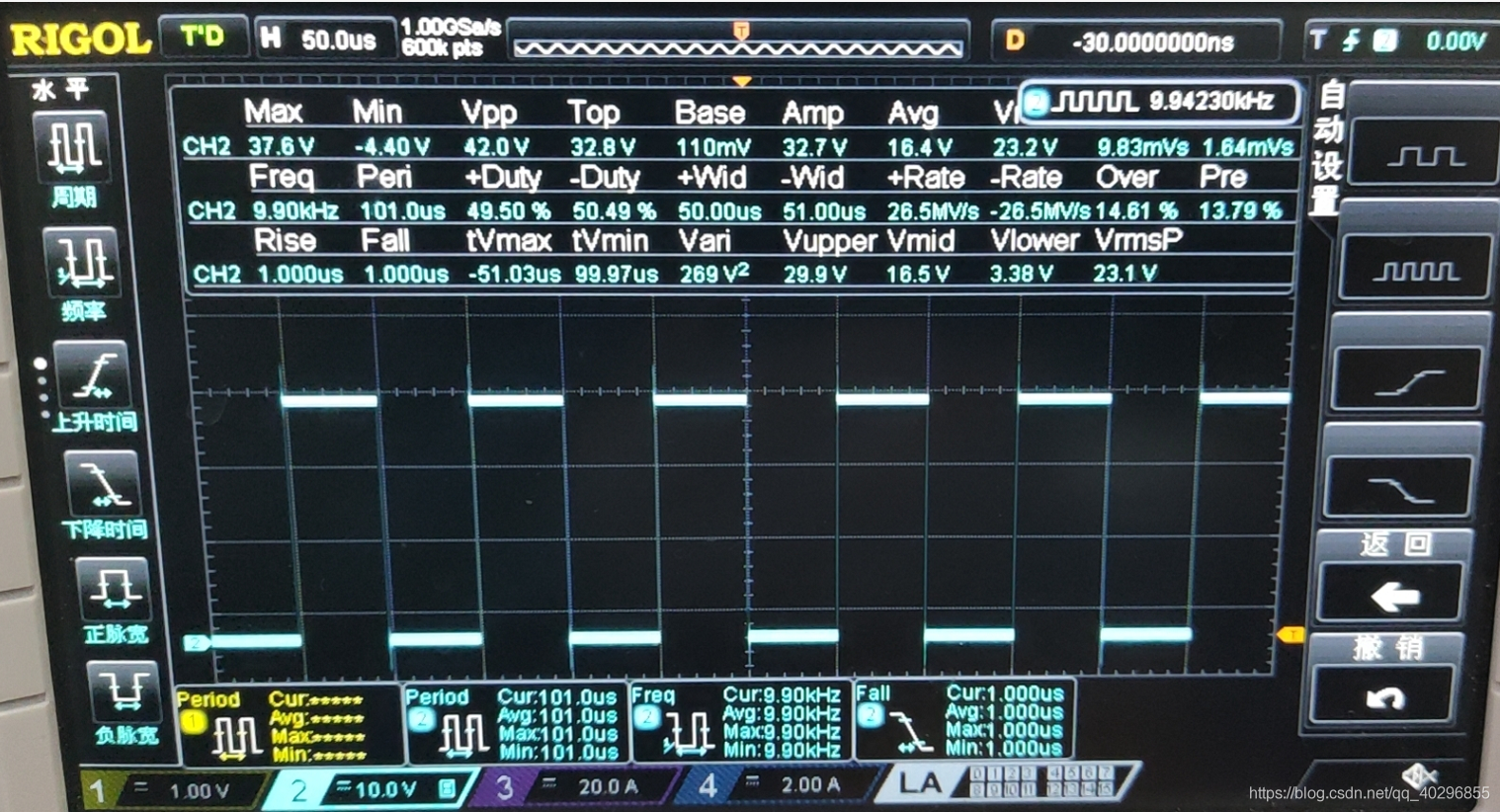Viewport: 1500px width, 812px height.
Task: Click the orange trigger position marker above grid
Action: [742, 82]
